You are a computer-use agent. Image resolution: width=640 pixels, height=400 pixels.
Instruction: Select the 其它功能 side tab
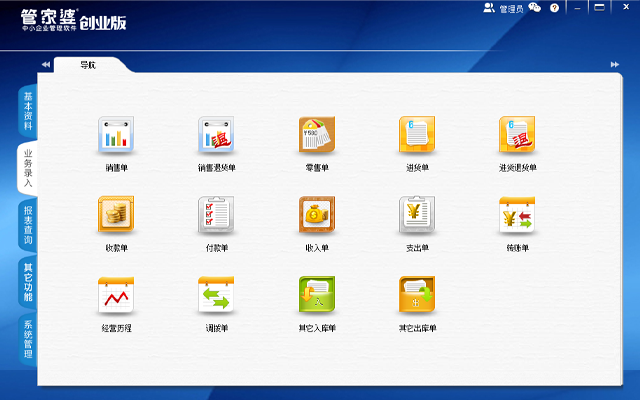coord(28,283)
